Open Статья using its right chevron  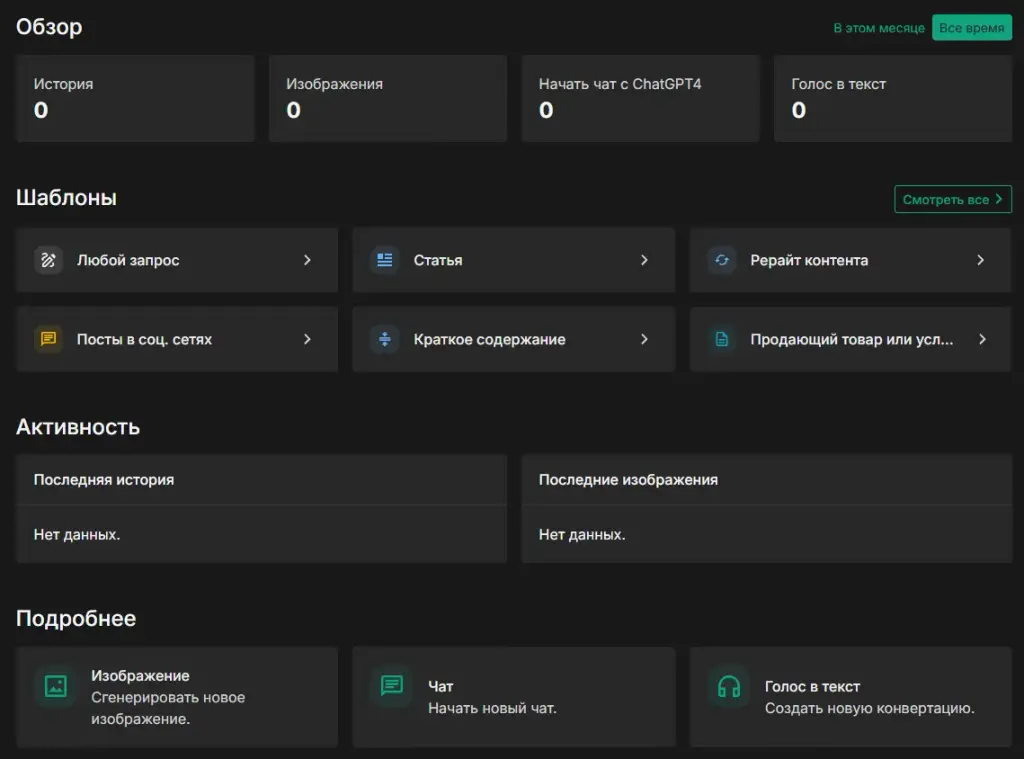[x=645, y=260]
